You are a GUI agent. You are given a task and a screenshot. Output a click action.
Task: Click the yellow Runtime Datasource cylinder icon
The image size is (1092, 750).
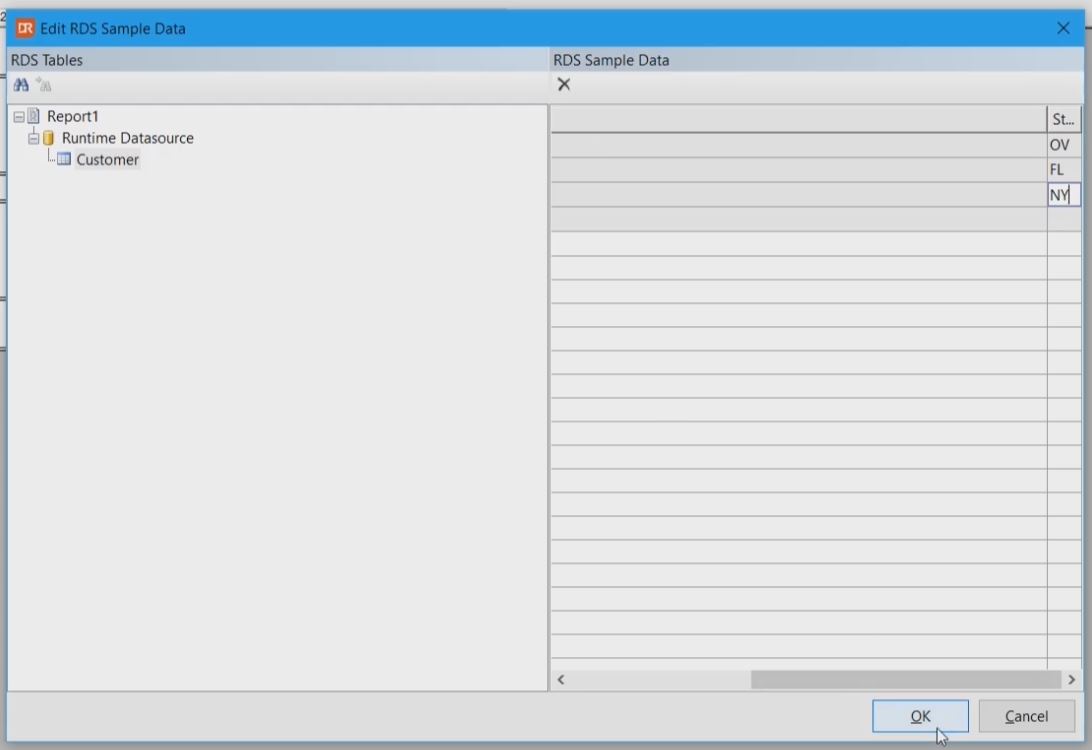click(48, 138)
